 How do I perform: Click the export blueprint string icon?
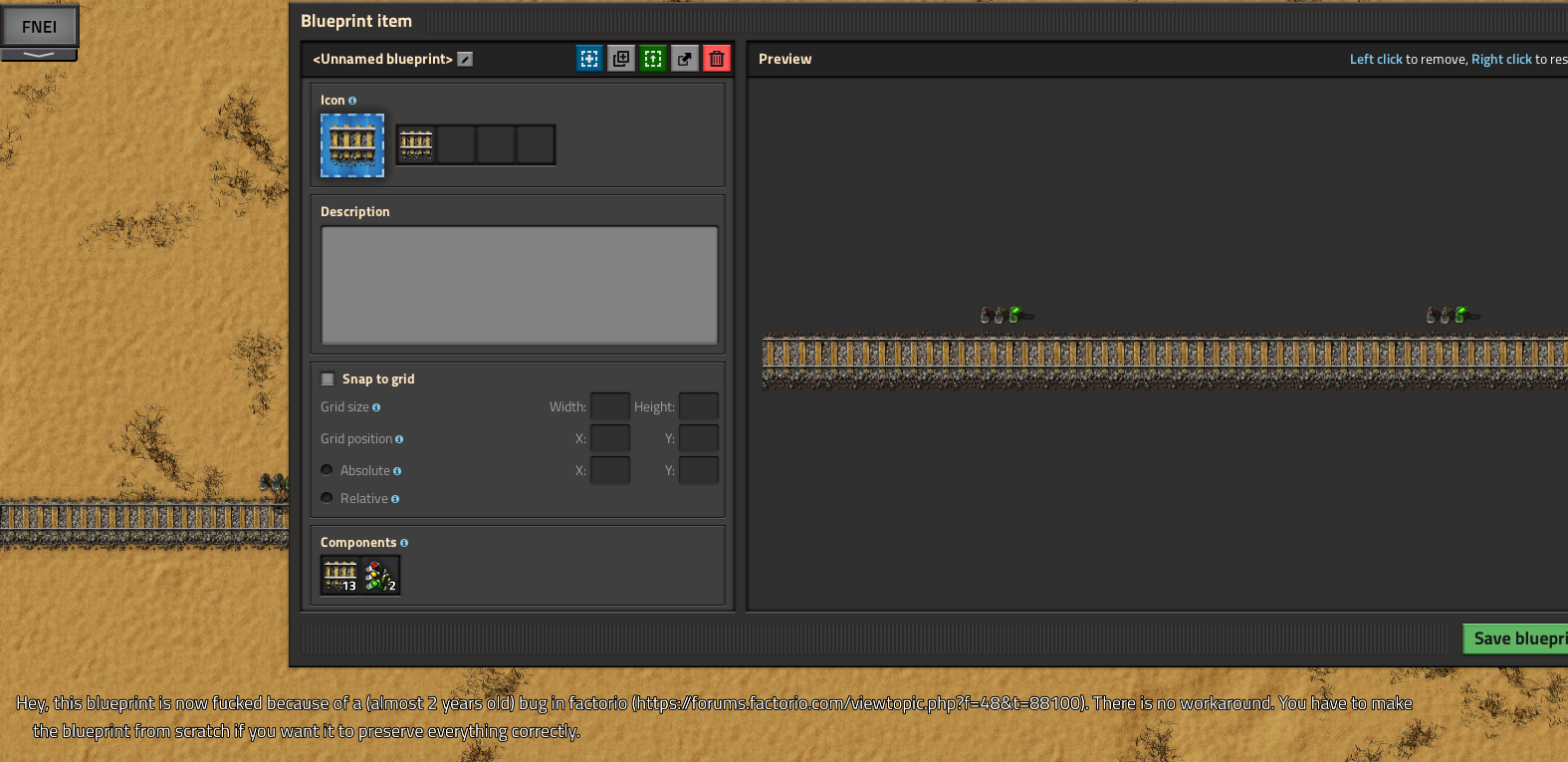tap(685, 59)
